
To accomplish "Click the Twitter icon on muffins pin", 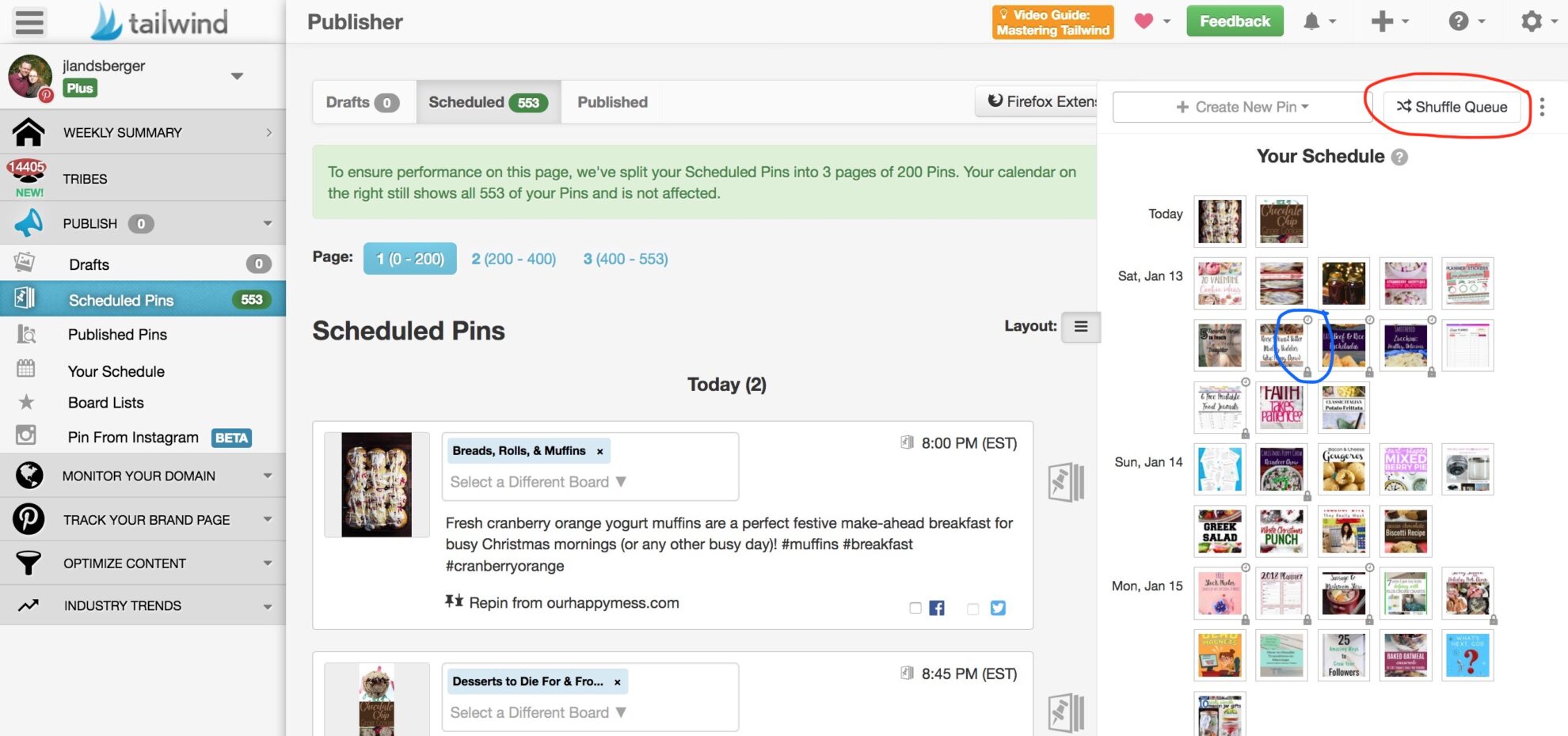I will [998, 608].
